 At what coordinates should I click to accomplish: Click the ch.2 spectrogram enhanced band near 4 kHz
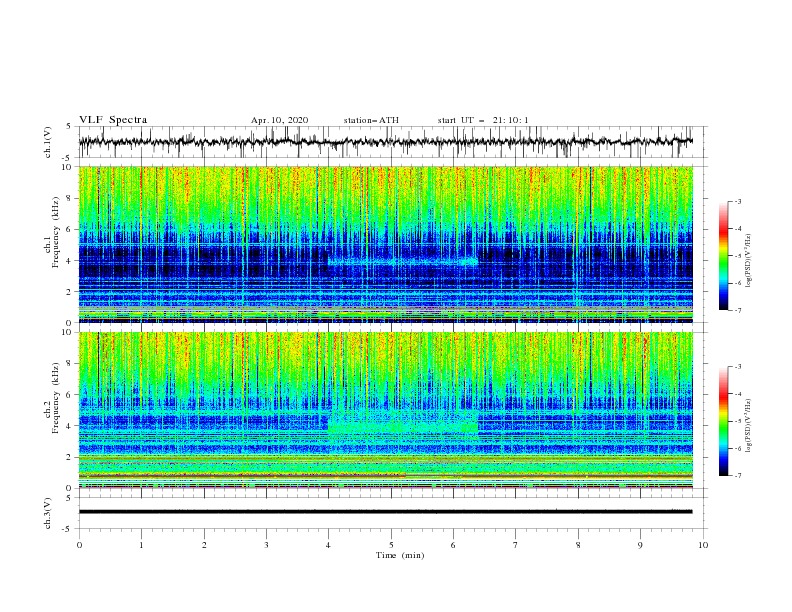click(x=403, y=428)
